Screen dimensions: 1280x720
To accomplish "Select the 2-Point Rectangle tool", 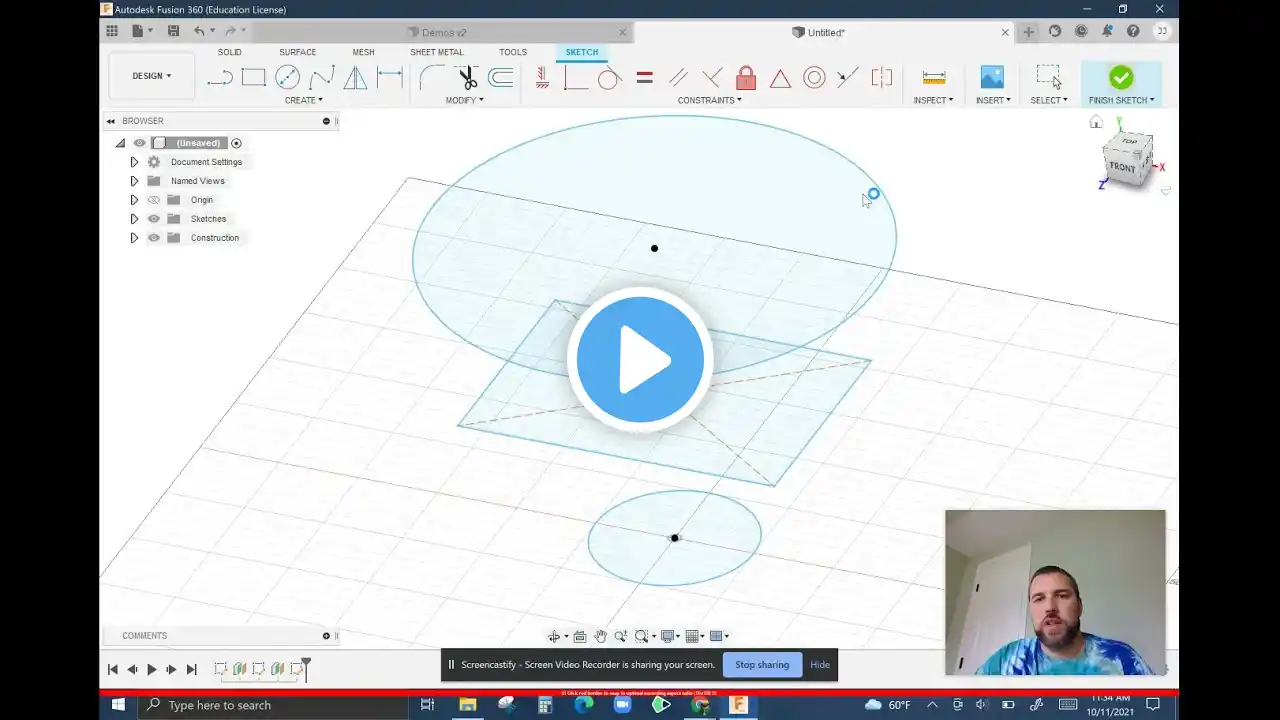I will coord(254,78).
